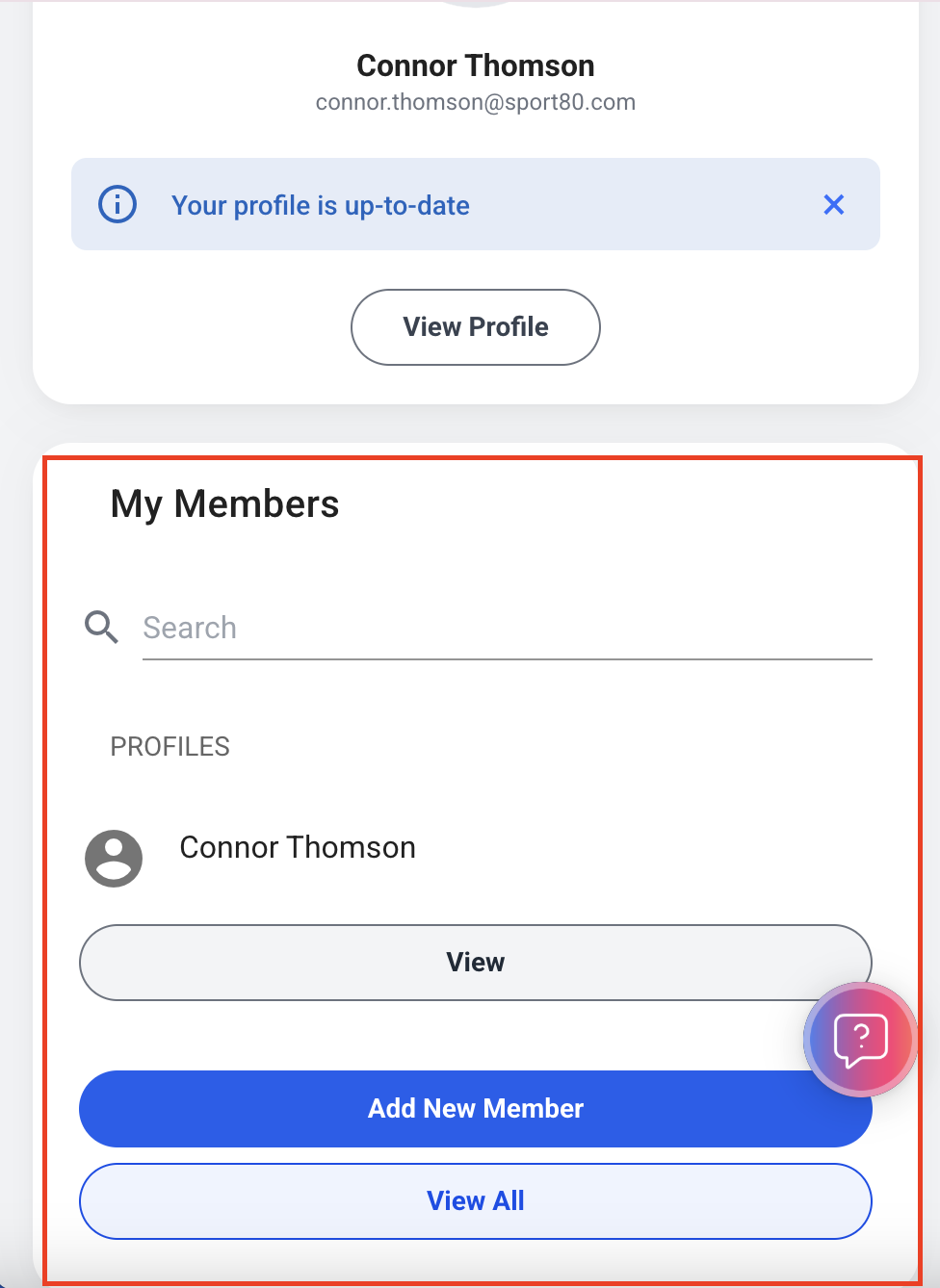Click the connor.thomson@sport80.com email address

pyautogui.click(x=476, y=102)
